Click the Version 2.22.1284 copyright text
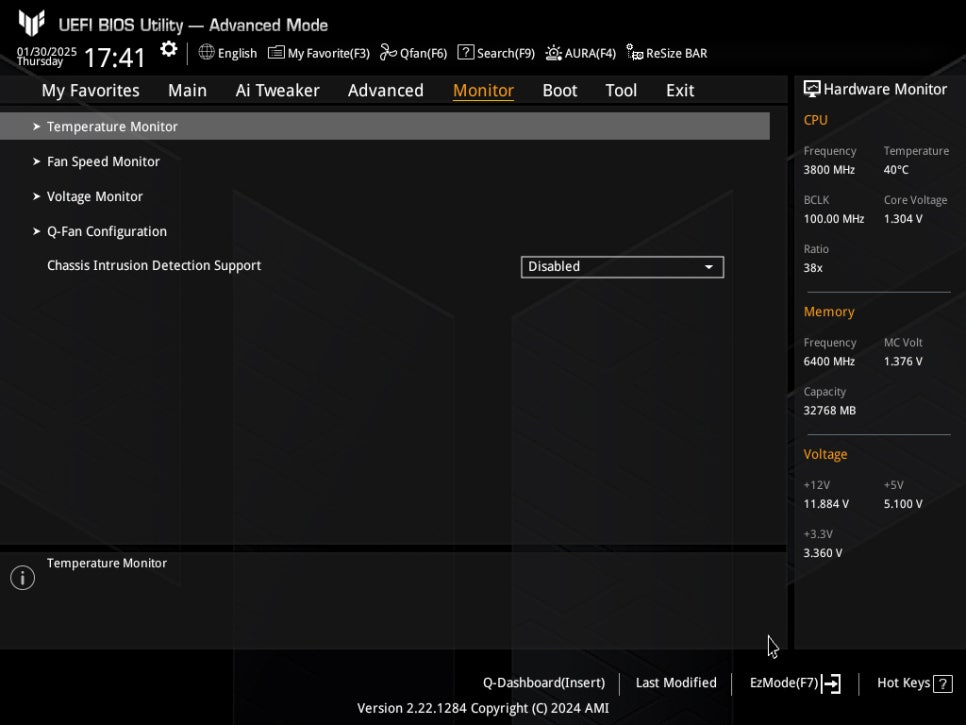 tap(483, 708)
